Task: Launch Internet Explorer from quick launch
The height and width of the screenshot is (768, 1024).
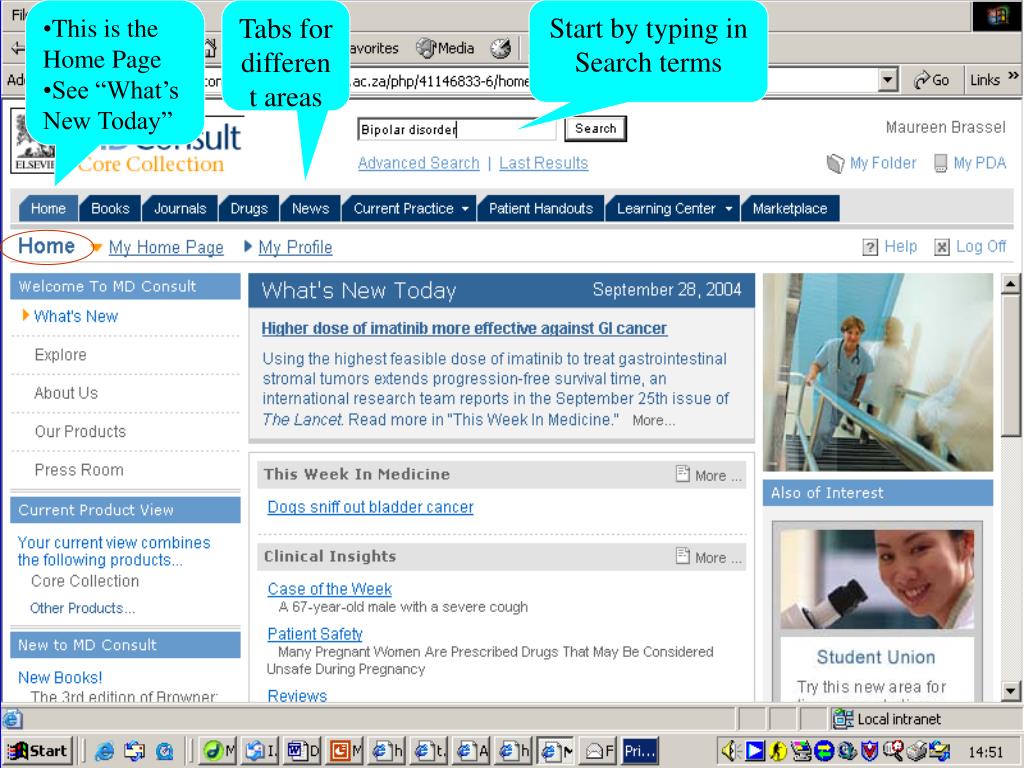Action: [104, 751]
